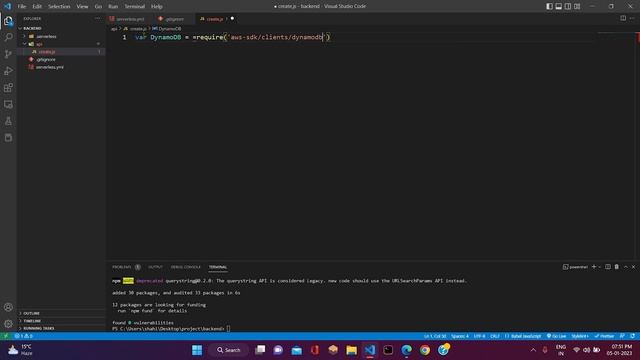640x360 pixels.
Task: Click the Ln, Col cursor position indicator
Action: pos(435,336)
